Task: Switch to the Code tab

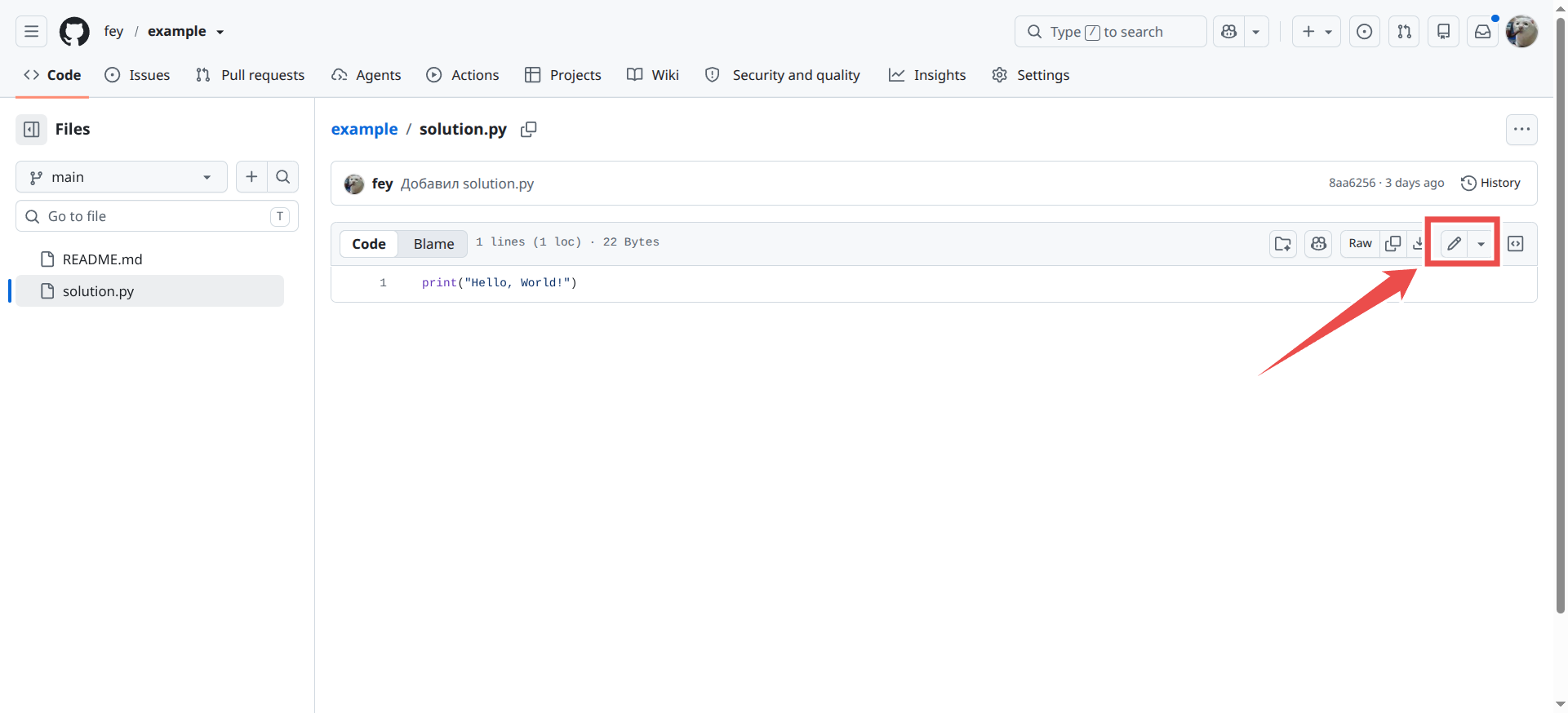Action: pyautogui.click(x=52, y=75)
